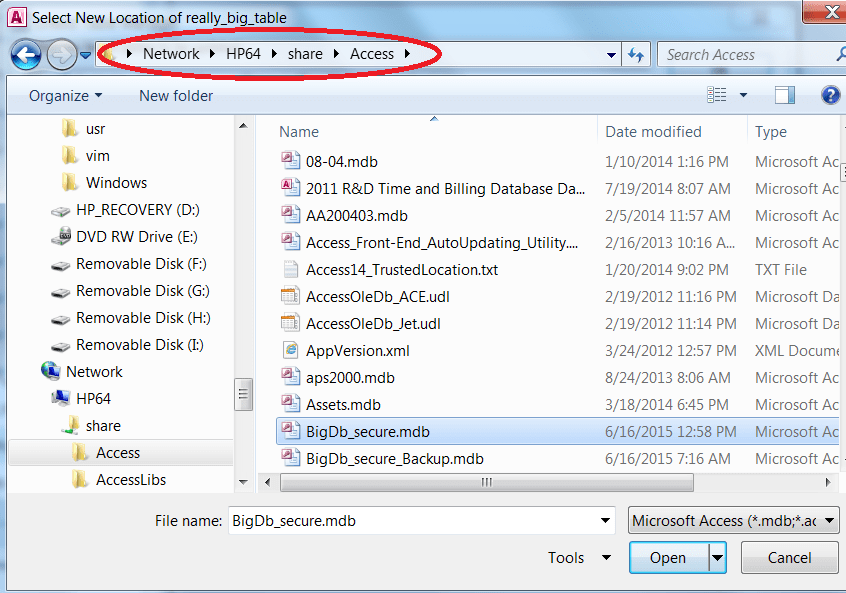Select AccessOleDb_ACE.udl file
This screenshot has width=846, height=593.
(x=378, y=297)
